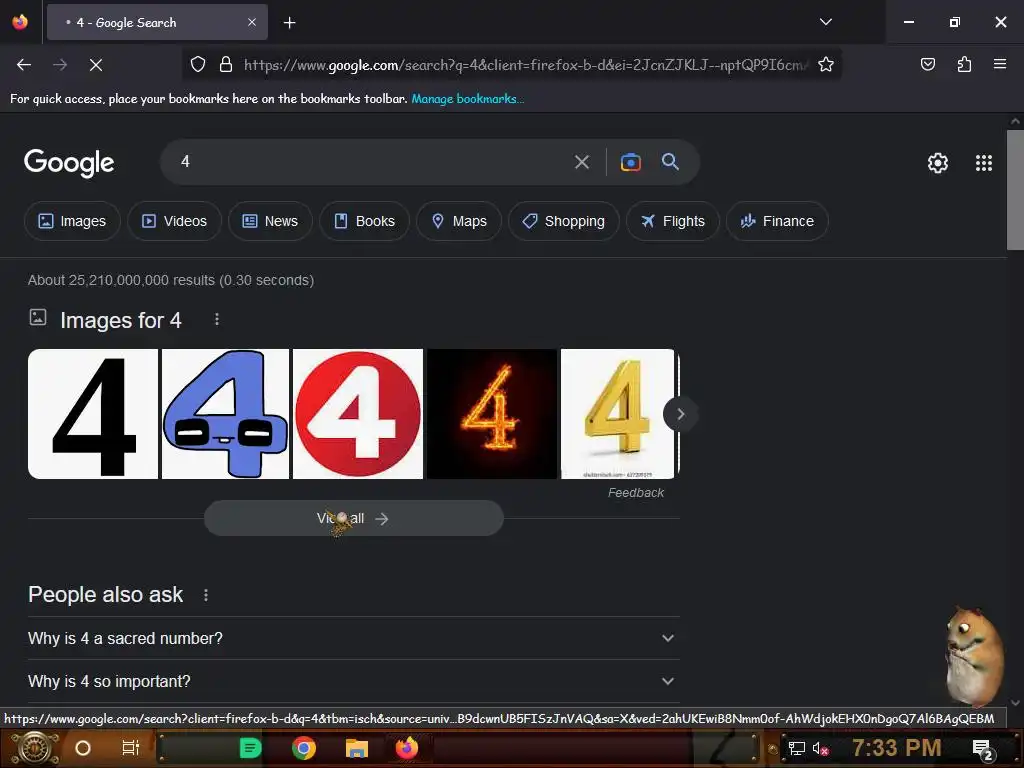
Task: Open the fiery number 4 thumbnail
Action: (x=492, y=414)
